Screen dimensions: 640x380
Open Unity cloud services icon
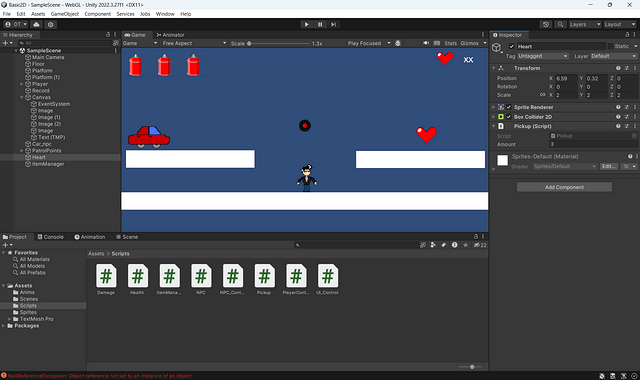36,24
